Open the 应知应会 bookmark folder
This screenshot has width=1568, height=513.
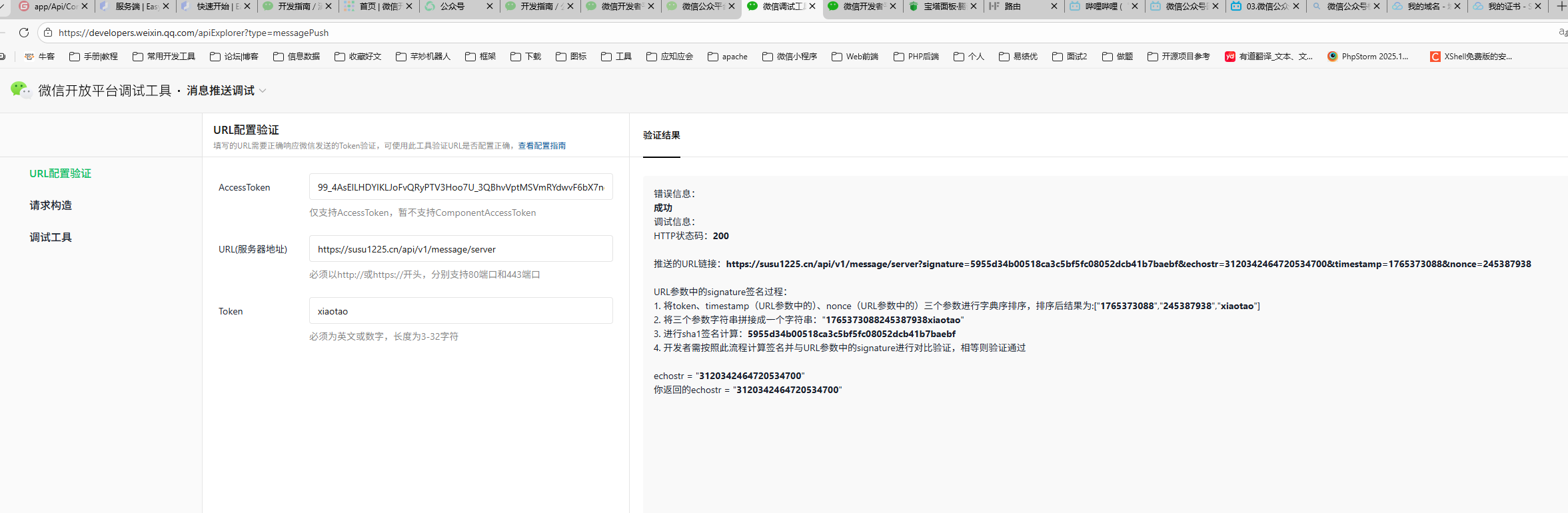point(670,57)
